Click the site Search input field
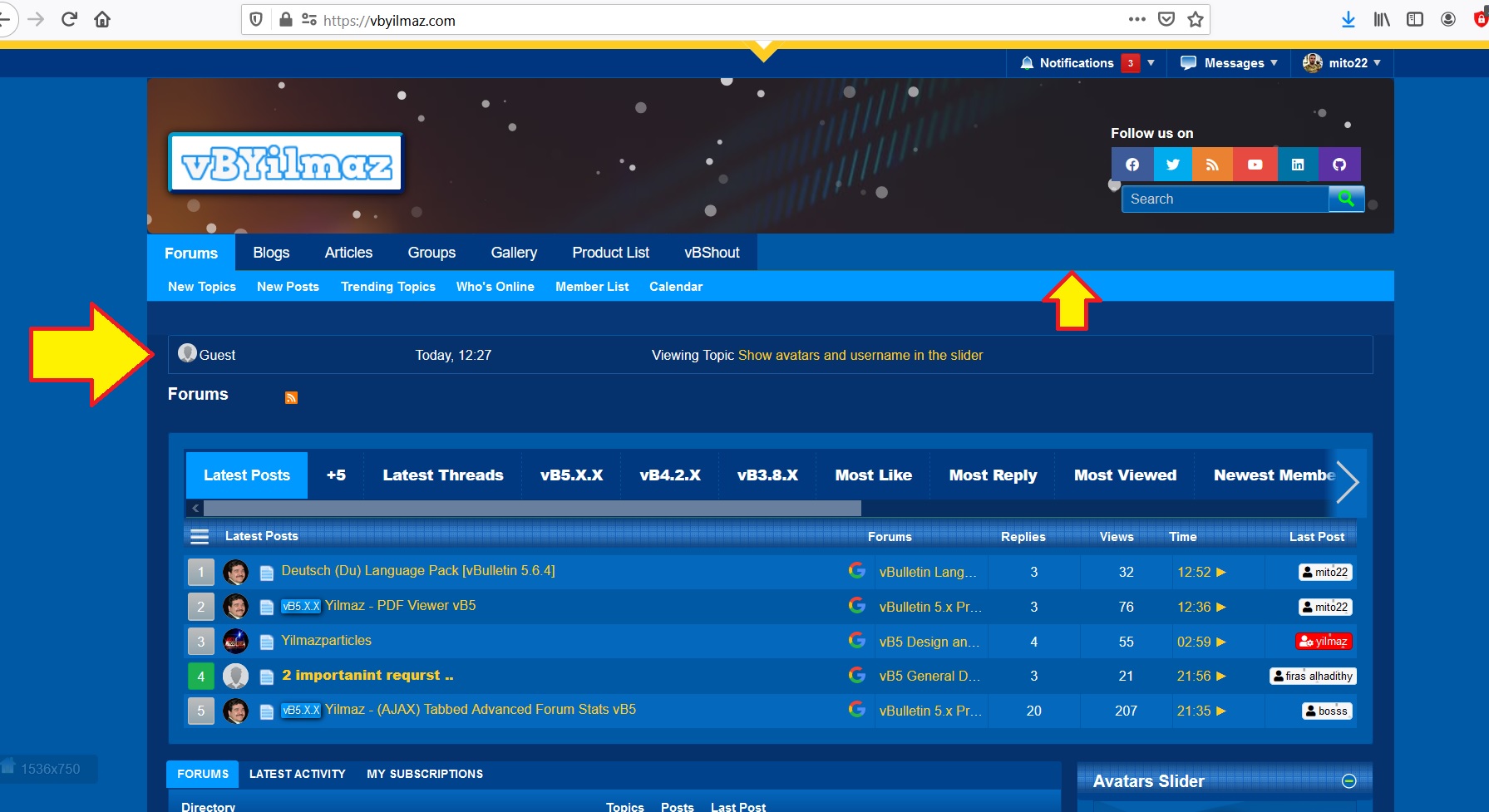 click(1225, 199)
